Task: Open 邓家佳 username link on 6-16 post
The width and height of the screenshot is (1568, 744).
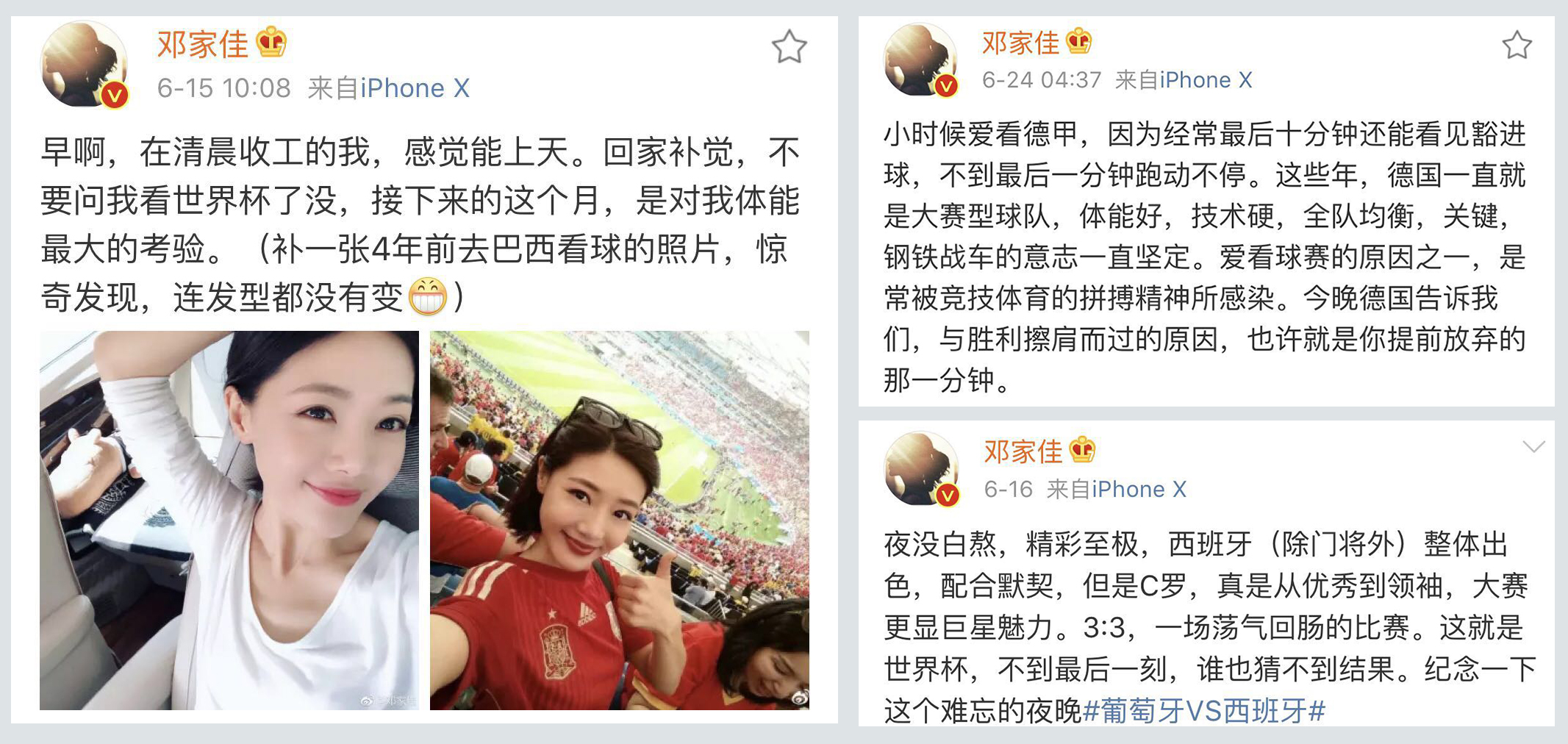Action: coord(1023,451)
